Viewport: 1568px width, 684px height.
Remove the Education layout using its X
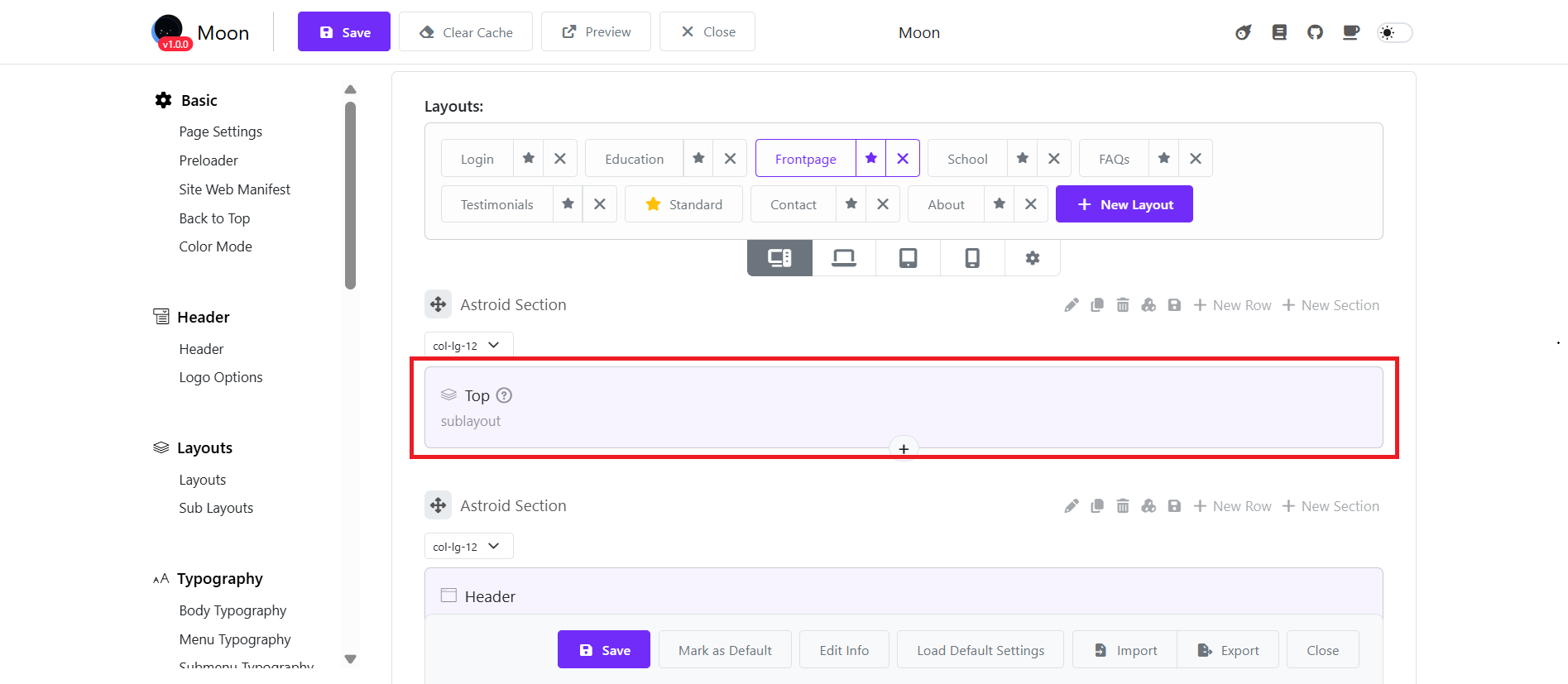(730, 158)
